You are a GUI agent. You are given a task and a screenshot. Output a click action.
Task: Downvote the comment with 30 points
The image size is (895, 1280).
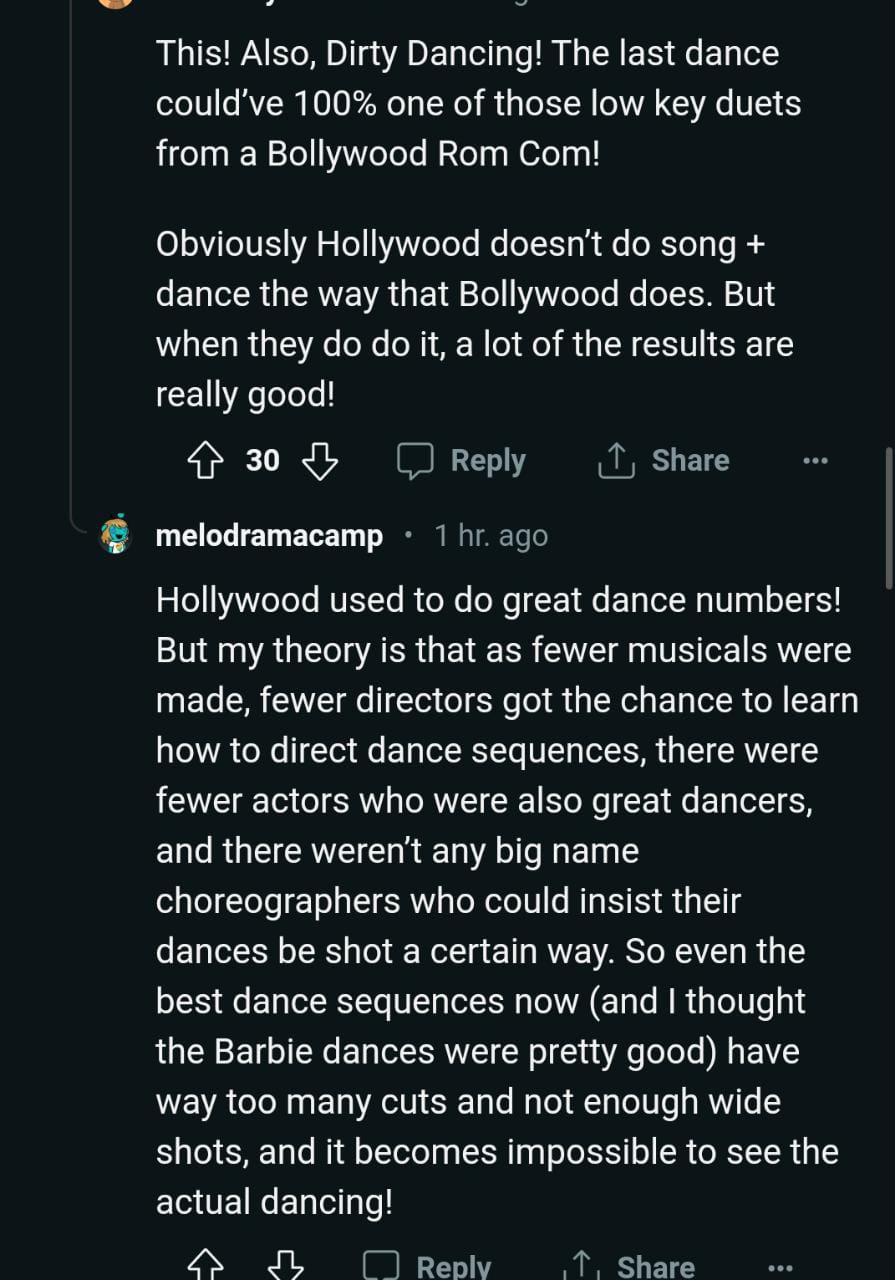click(x=320, y=461)
